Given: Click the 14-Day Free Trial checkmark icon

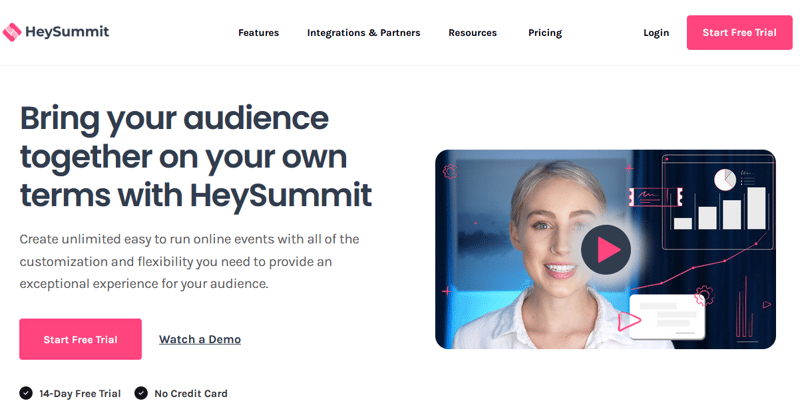Looking at the screenshot, I should [x=26, y=393].
